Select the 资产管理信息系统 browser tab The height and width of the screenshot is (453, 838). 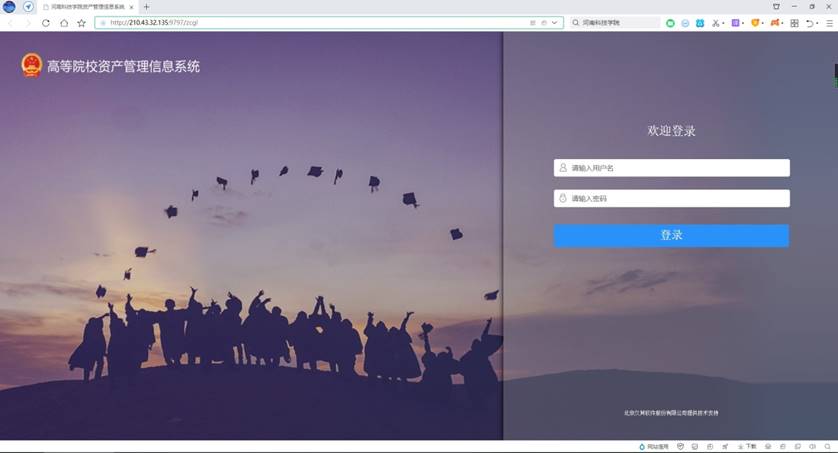88,7
